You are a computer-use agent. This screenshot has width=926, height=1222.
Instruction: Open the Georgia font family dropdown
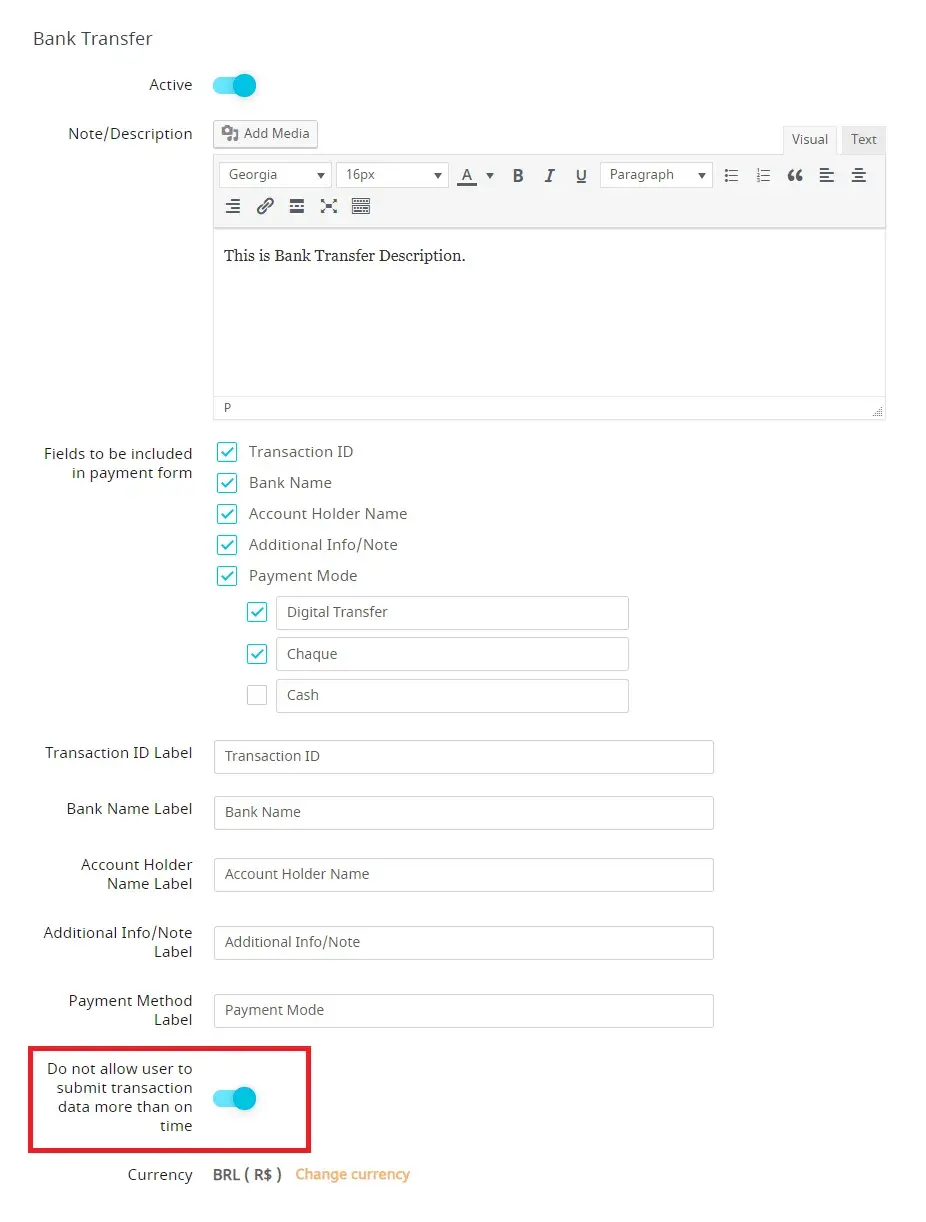pos(275,175)
